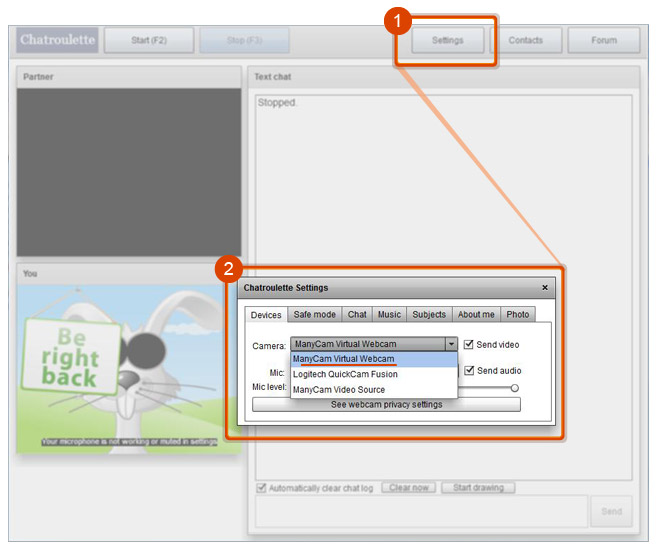The height and width of the screenshot is (551, 660).
Task: Switch to the About me tab
Action: tap(476, 314)
